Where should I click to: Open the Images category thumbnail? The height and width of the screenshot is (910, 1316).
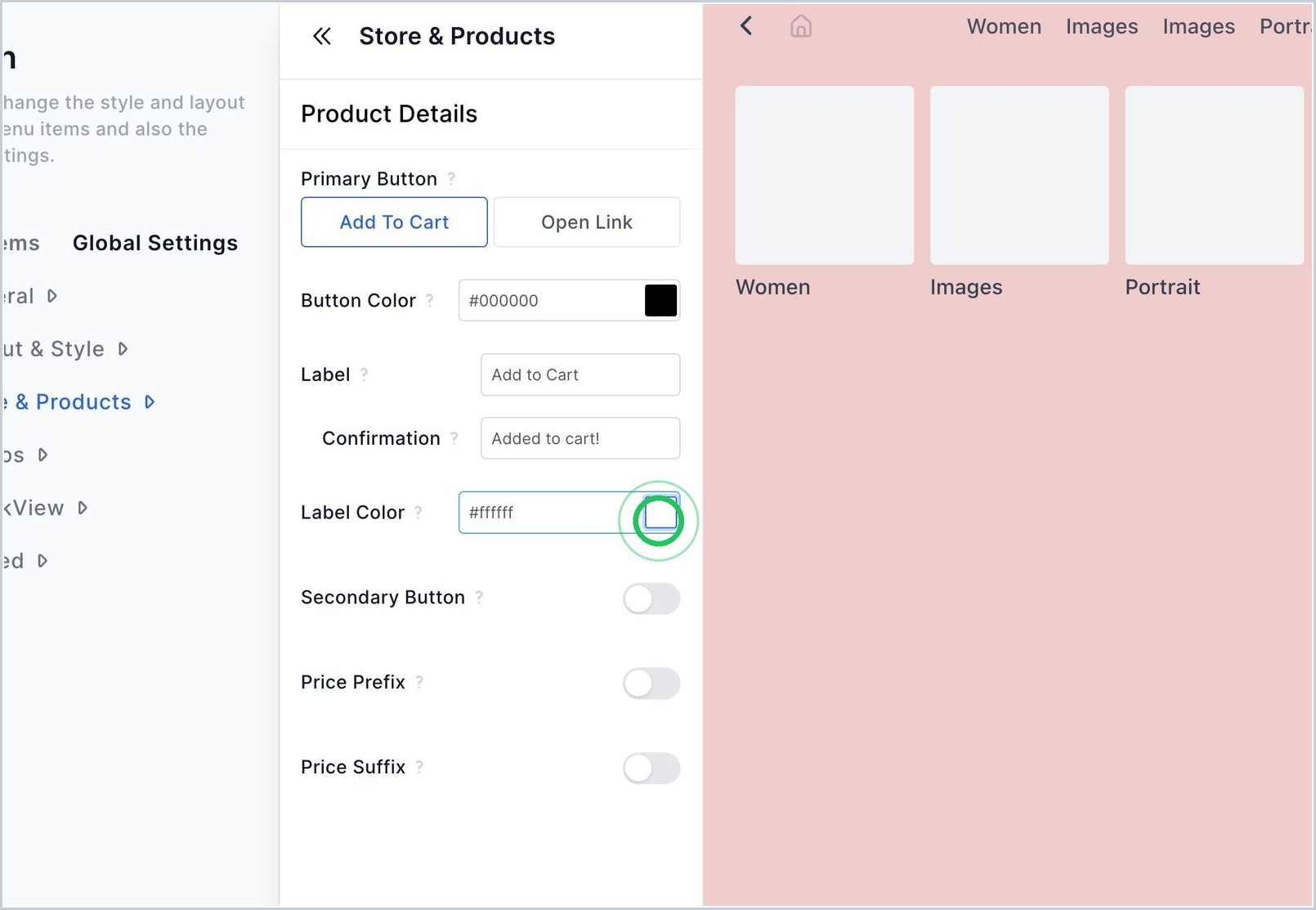pos(1019,175)
